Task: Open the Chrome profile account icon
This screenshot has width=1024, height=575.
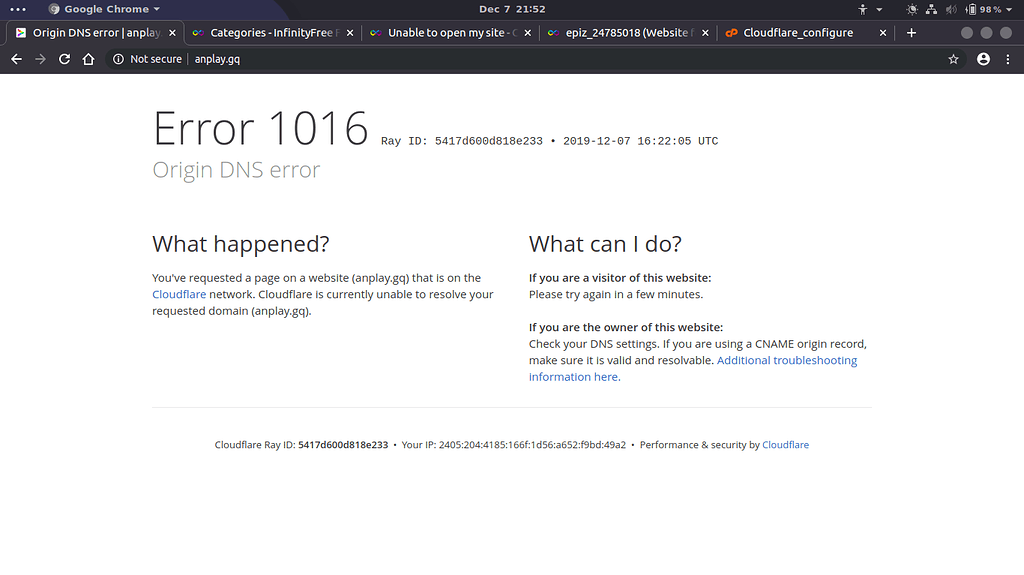Action: tap(983, 59)
